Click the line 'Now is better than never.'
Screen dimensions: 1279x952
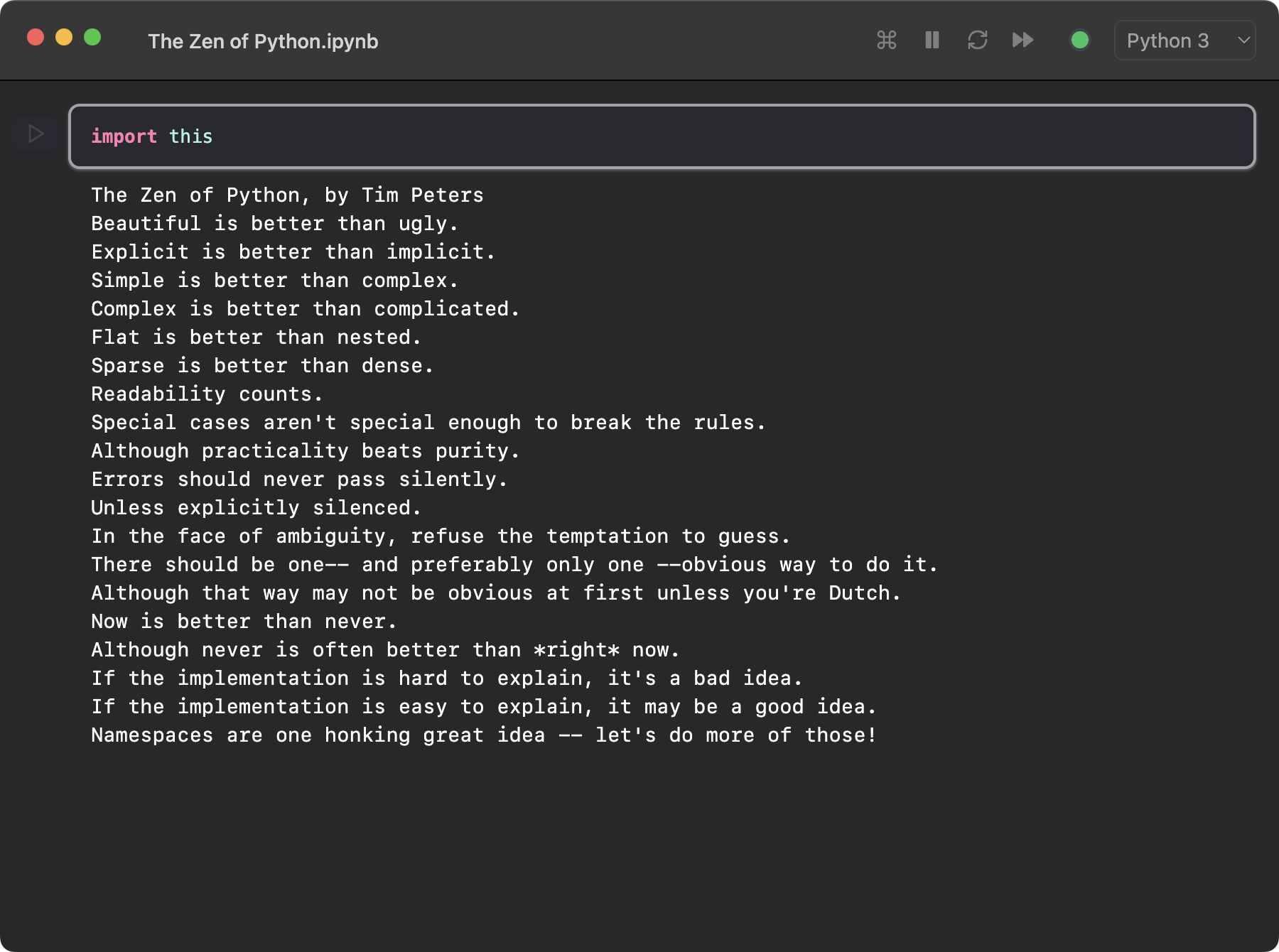[244, 622]
